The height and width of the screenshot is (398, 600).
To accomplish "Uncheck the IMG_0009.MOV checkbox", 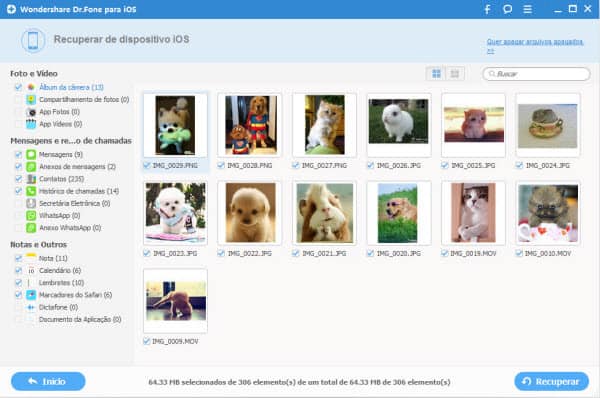I will (146, 341).
